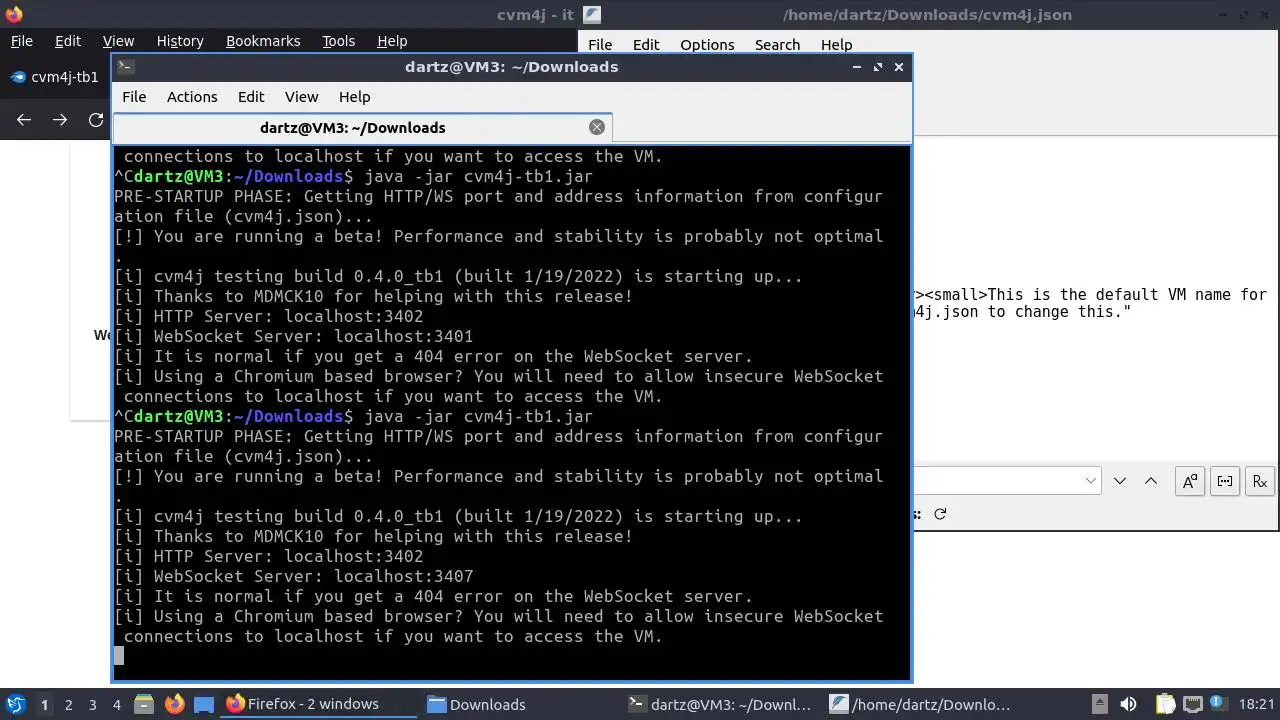Select workspace 1 in pager

click(x=44, y=704)
